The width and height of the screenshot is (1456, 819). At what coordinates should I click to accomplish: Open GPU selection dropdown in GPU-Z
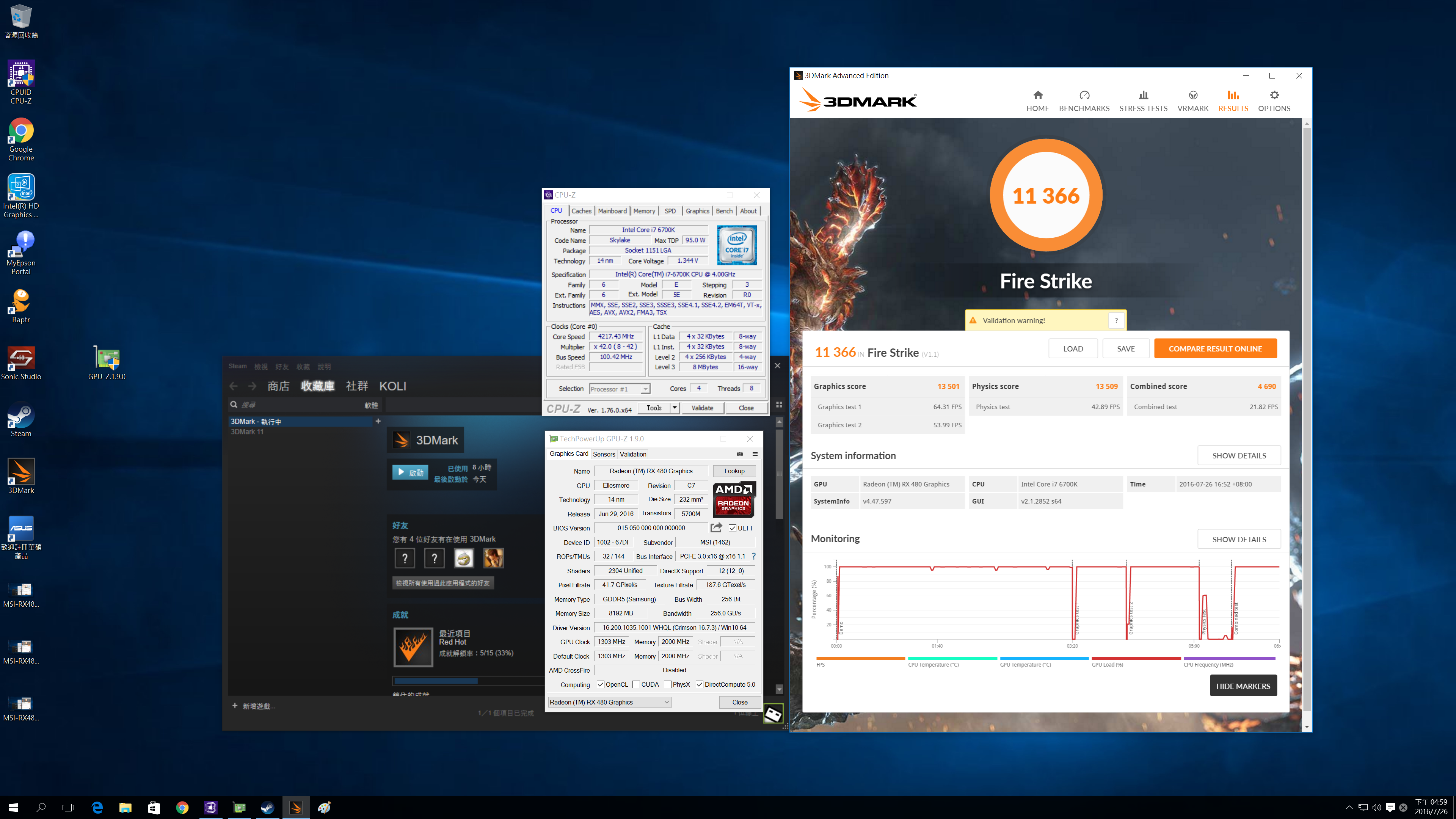pyautogui.click(x=609, y=702)
